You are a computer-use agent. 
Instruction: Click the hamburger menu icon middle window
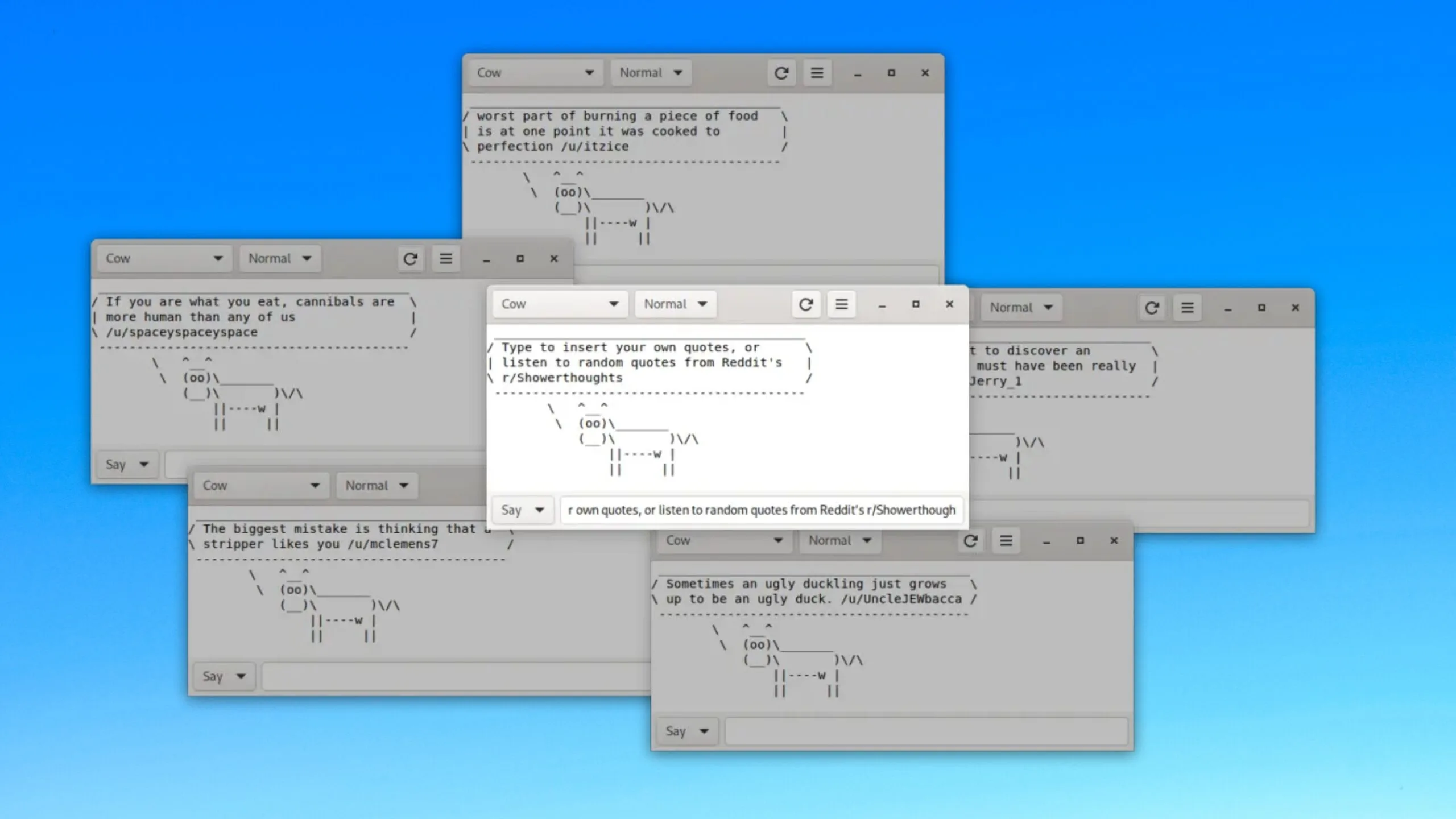pyautogui.click(x=841, y=303)
